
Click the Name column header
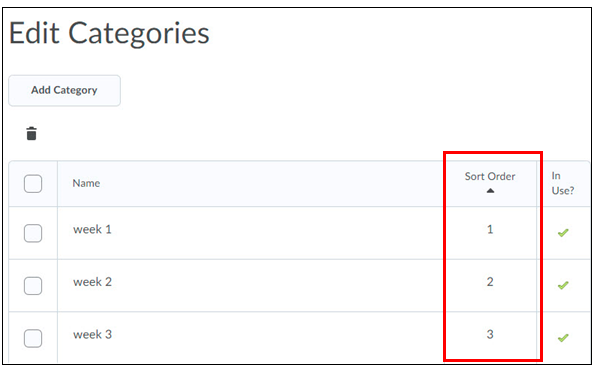click(86, 184)
